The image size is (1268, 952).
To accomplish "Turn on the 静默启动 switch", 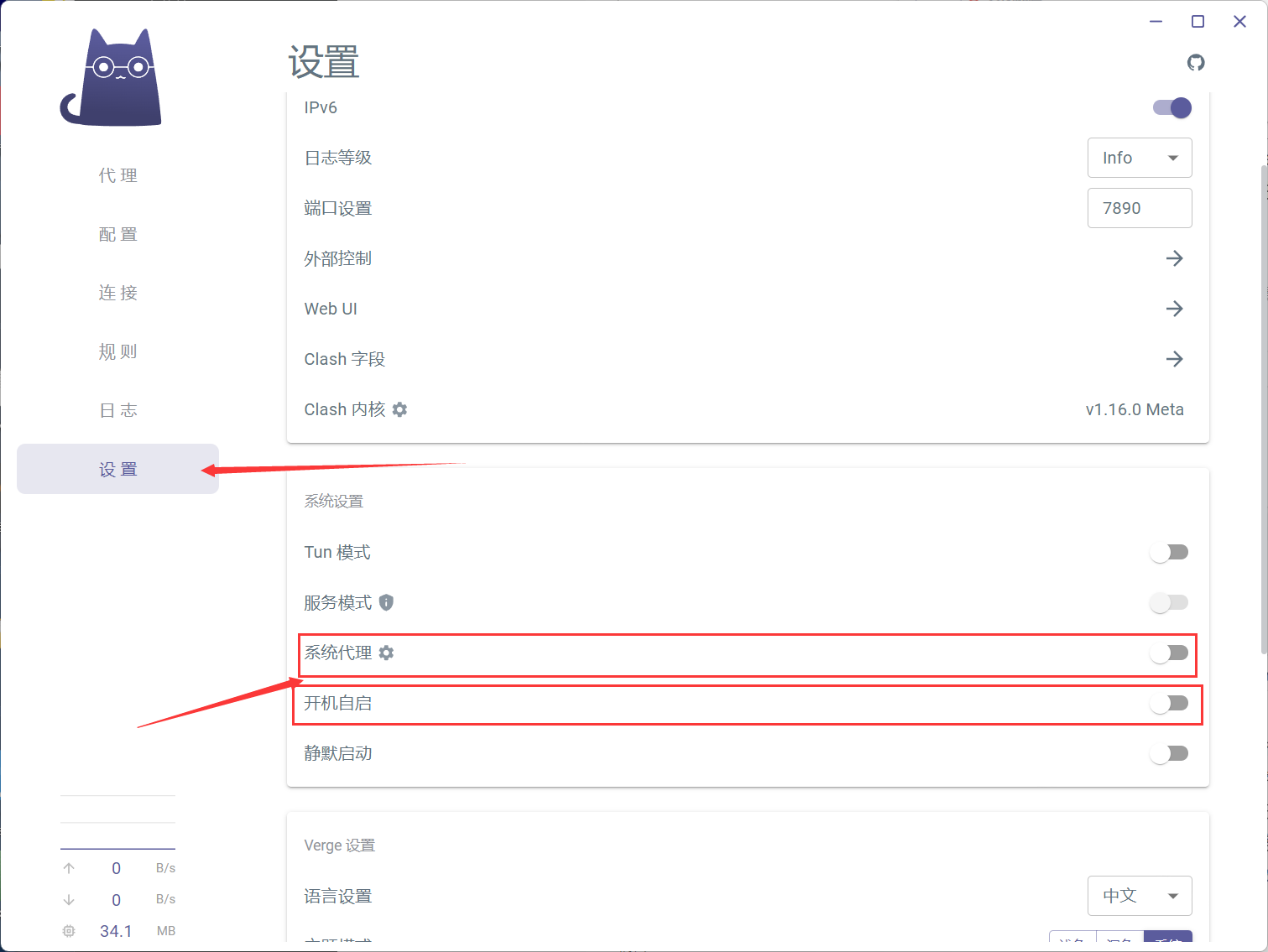I will click(x=1170, y=753).
